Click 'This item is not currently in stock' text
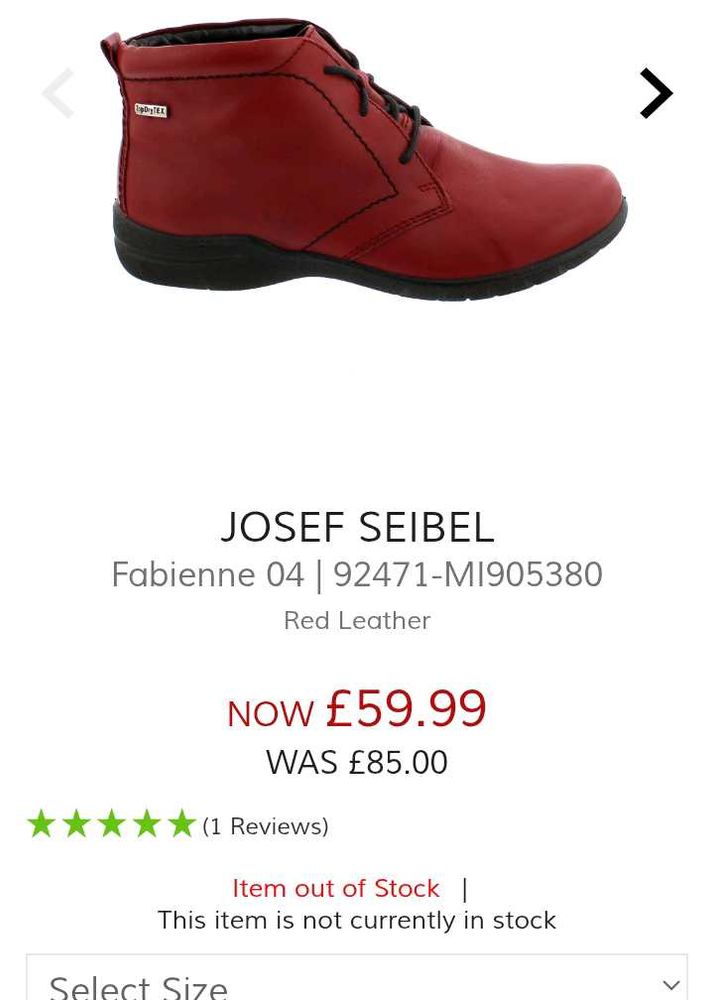The width and height of the screenshot is (714, 1000). point(357,920)
